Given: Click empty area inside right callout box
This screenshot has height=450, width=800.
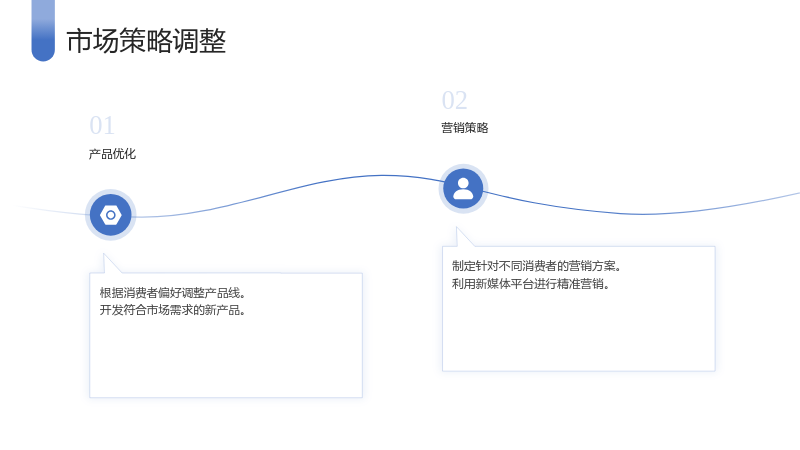Looking at the screenshot, I should coord(579,332).
